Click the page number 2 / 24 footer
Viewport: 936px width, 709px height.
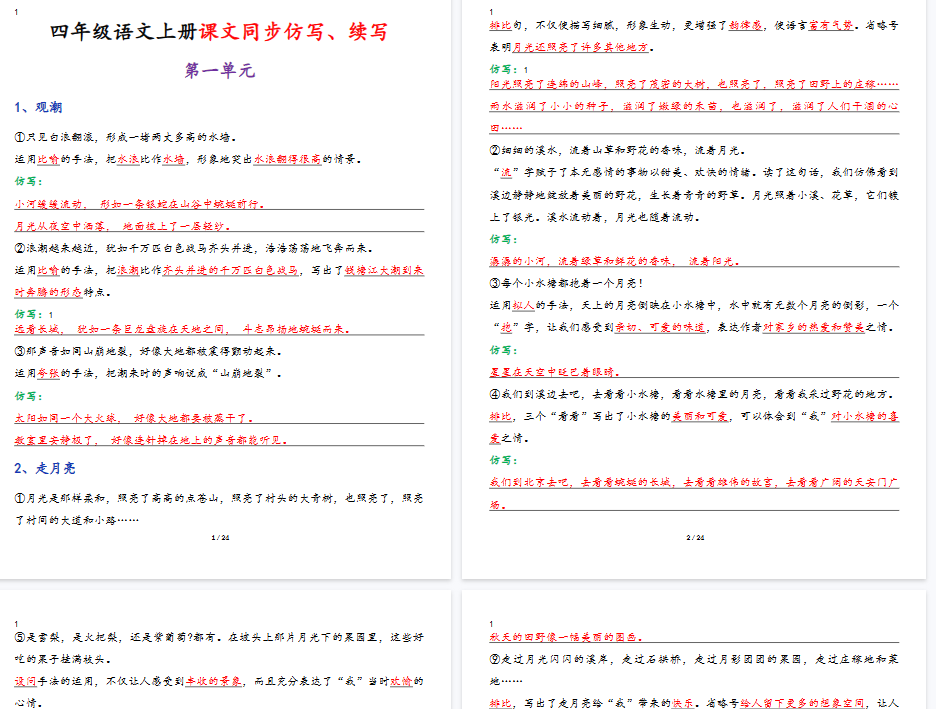tap(695, 538)
